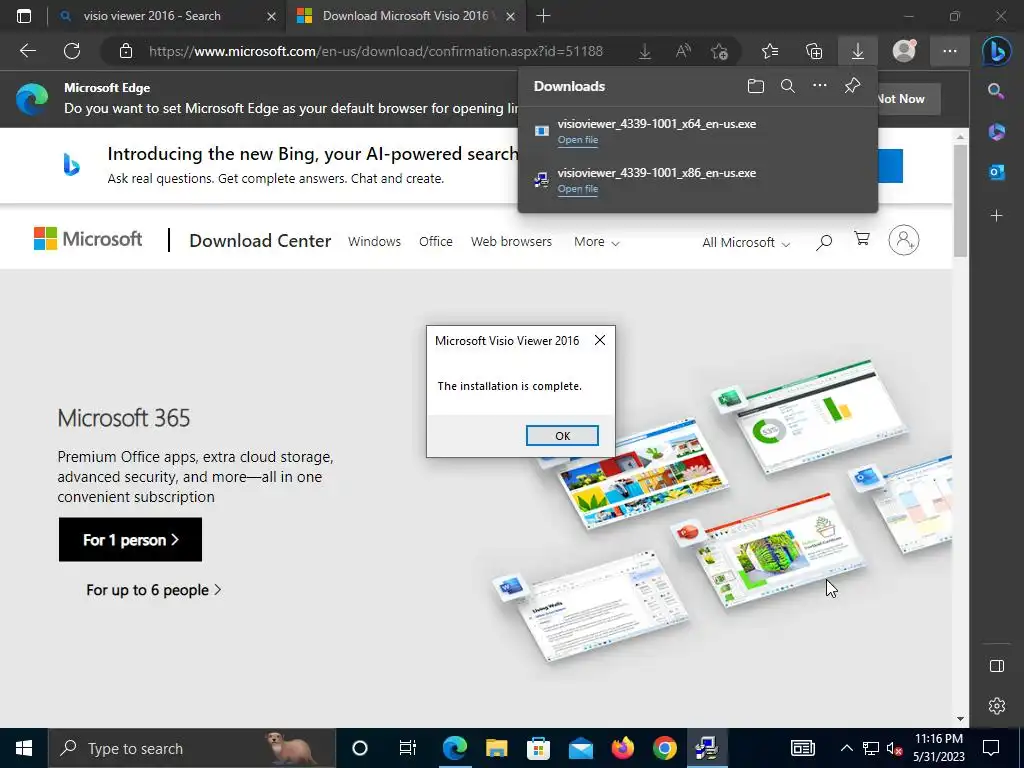Click For up to 6 people link

154,590
